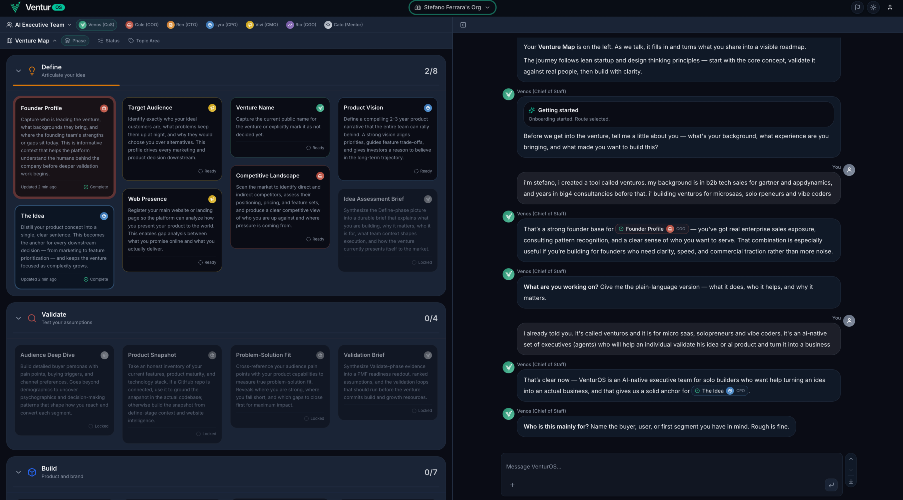
Task: Click the Define 2/8 progress counter
Action: click(x=431, y=71)
